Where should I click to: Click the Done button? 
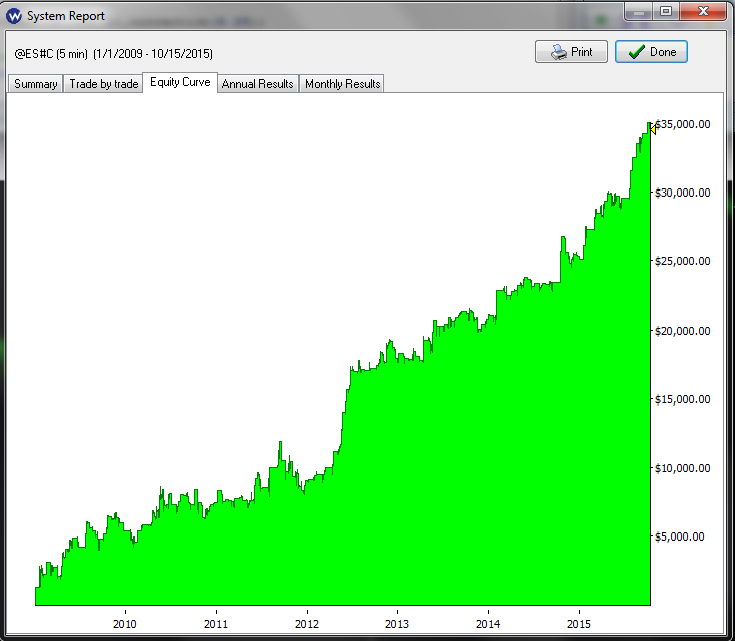point(651,52)
